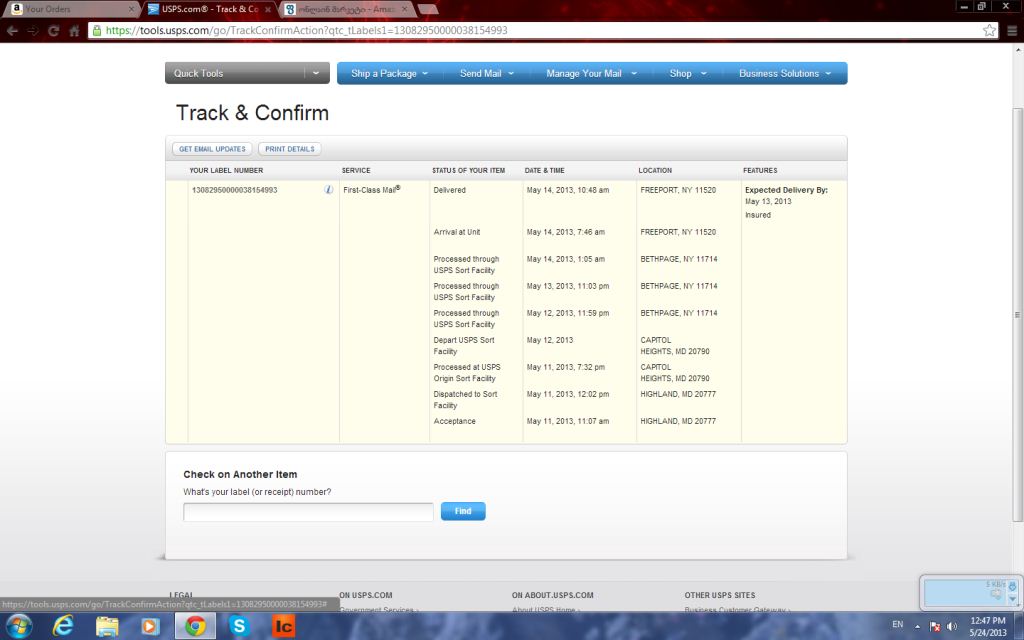Close the Your Orders tab
The width and height of the screenshot is (1024, 640).
[131, 9]
